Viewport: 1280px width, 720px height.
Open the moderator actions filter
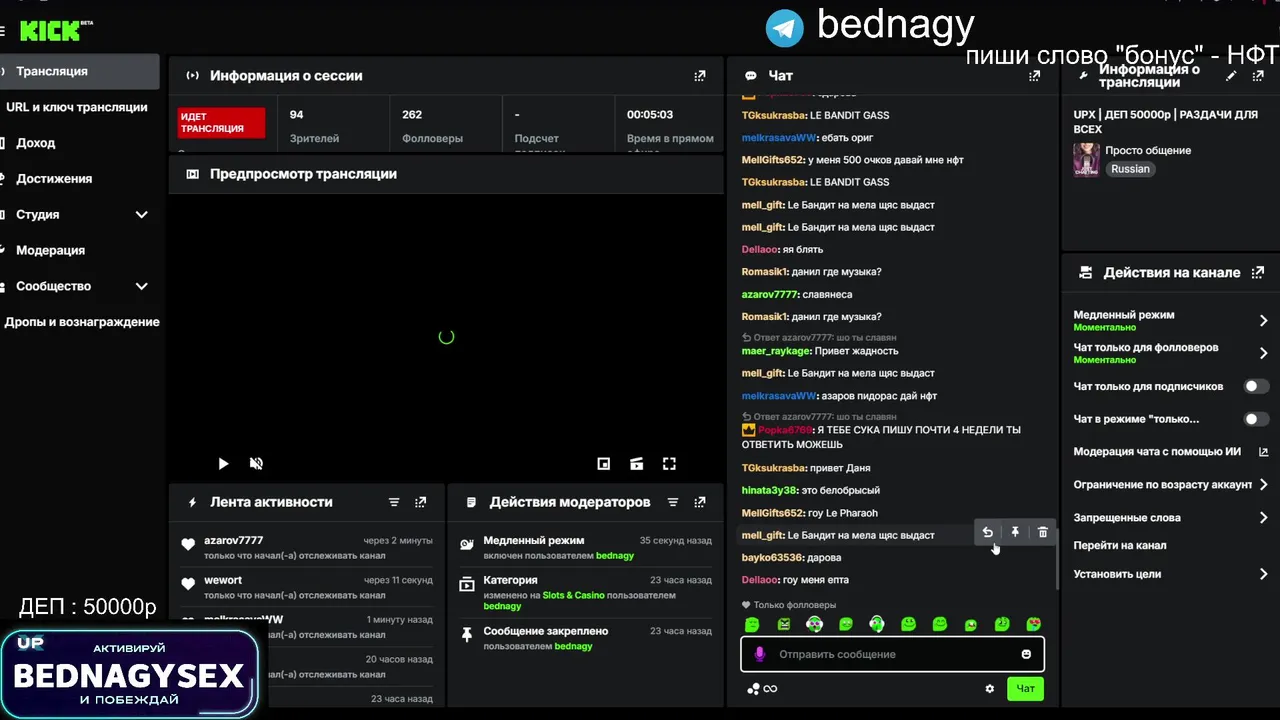pyautogui.click(x=673, y=502)
